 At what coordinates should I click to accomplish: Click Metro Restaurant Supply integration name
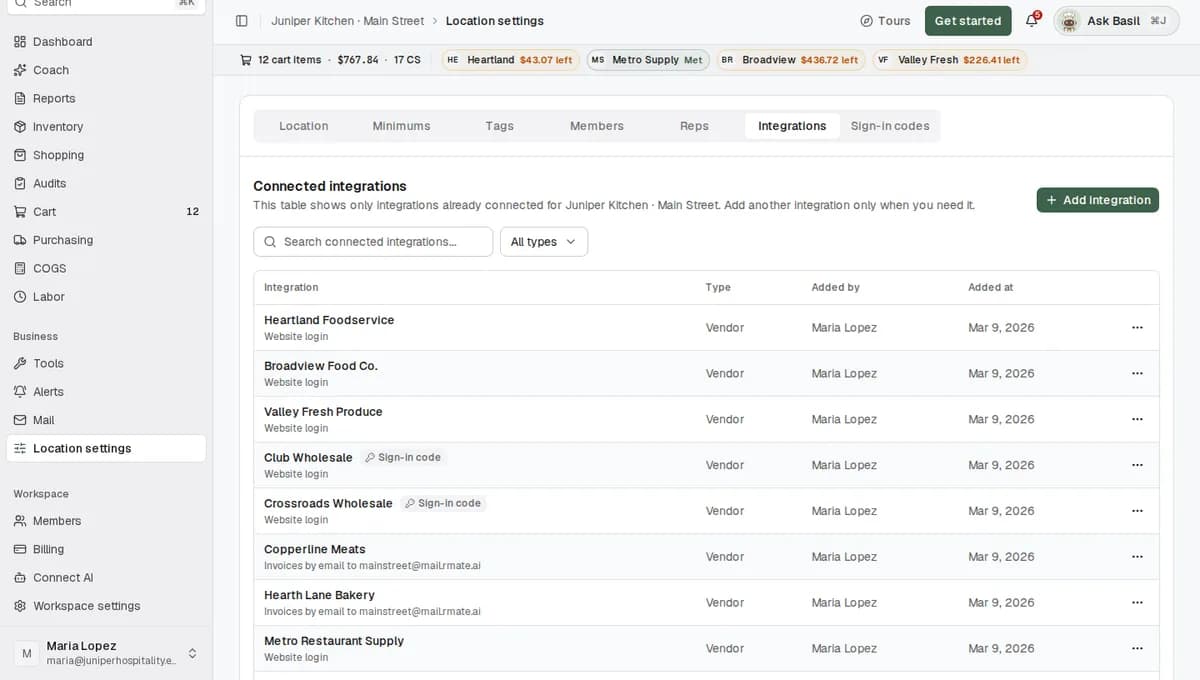click(x=334, y=641)
